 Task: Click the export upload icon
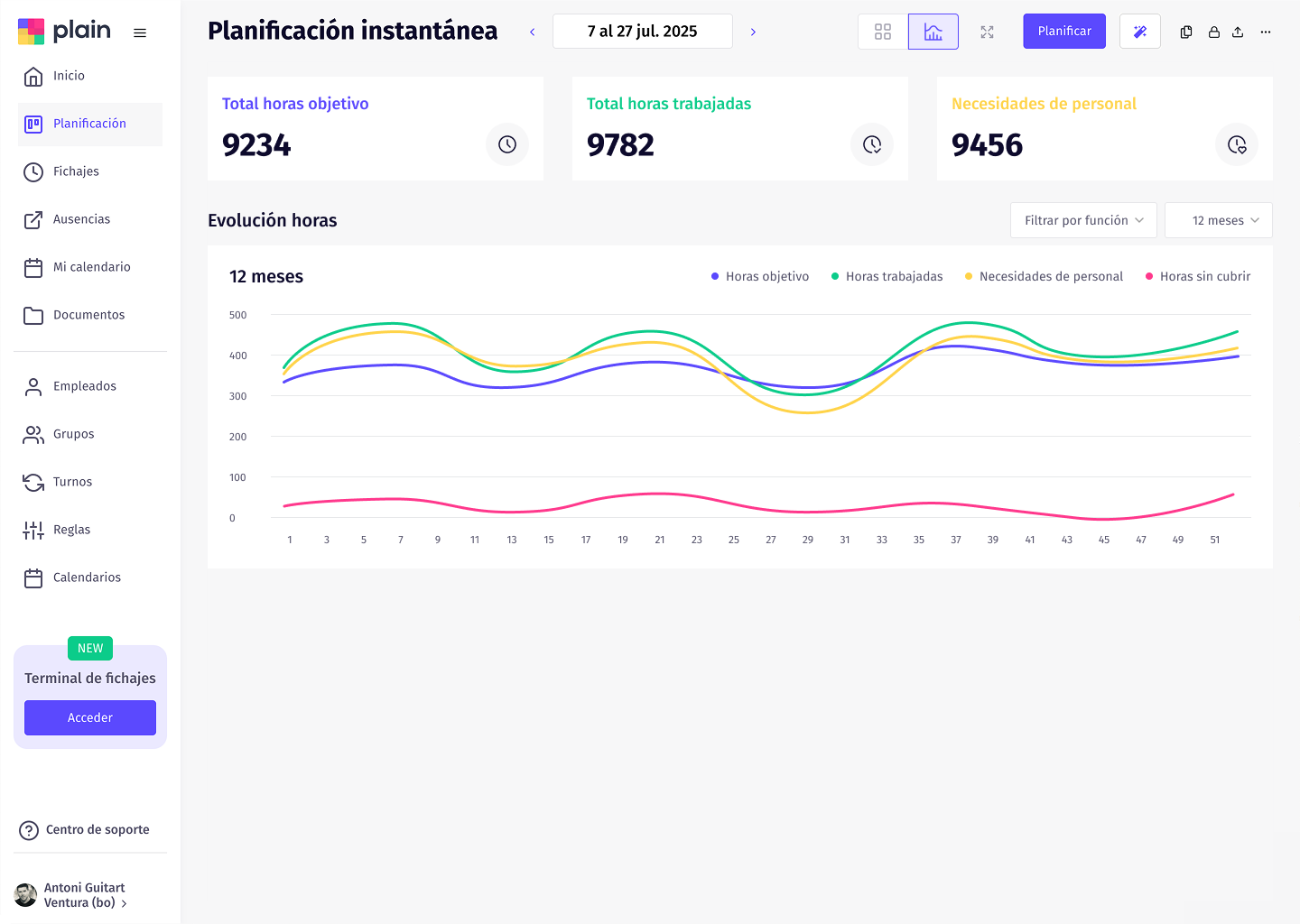[x=1238, y=32]
